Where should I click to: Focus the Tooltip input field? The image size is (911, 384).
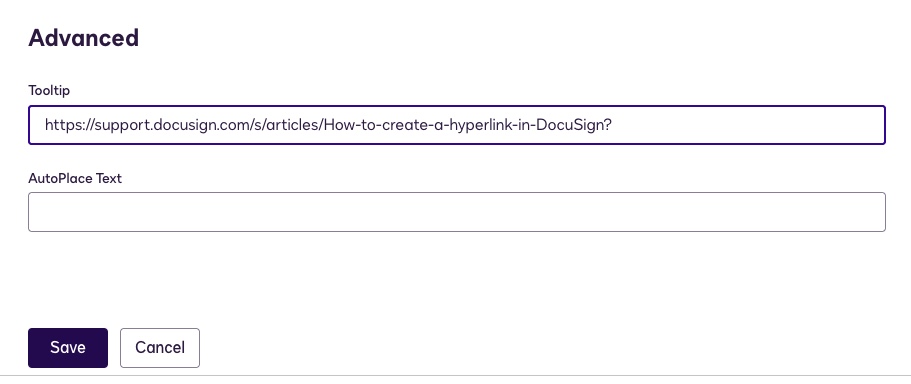coord(457,125)
